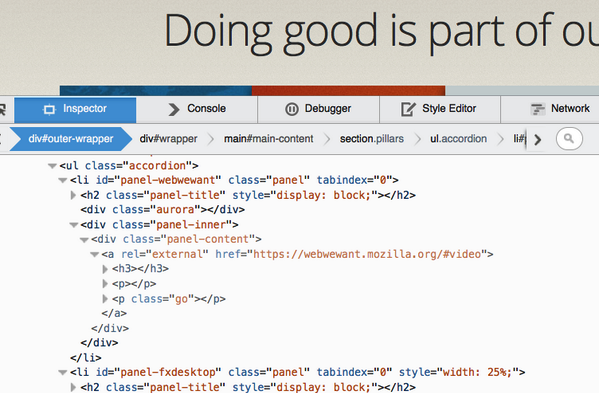The width and height of the screenshot is (599, 393).
Task: Collapse the li panel-webwewant node
Action: tap(63, 180)
